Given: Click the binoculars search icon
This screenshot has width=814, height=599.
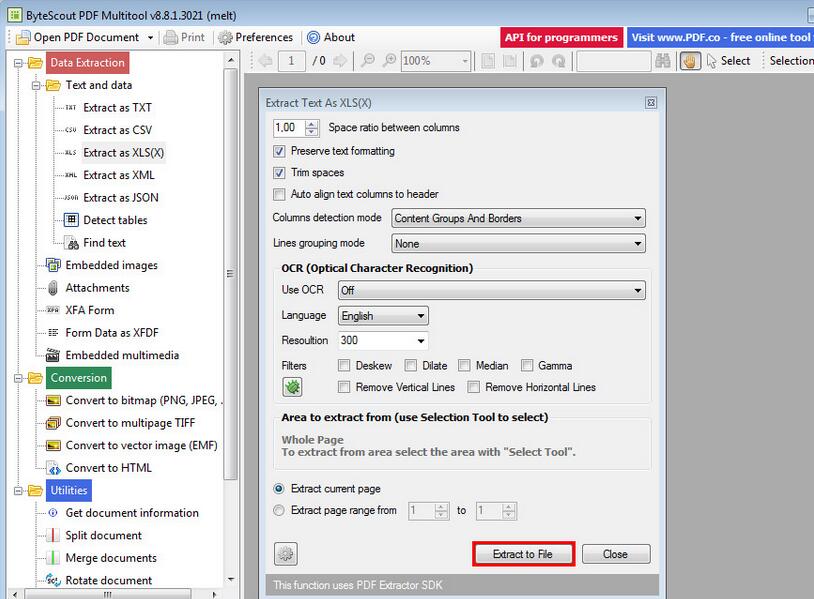Looking at the screenshot, I should pos(663,61).
